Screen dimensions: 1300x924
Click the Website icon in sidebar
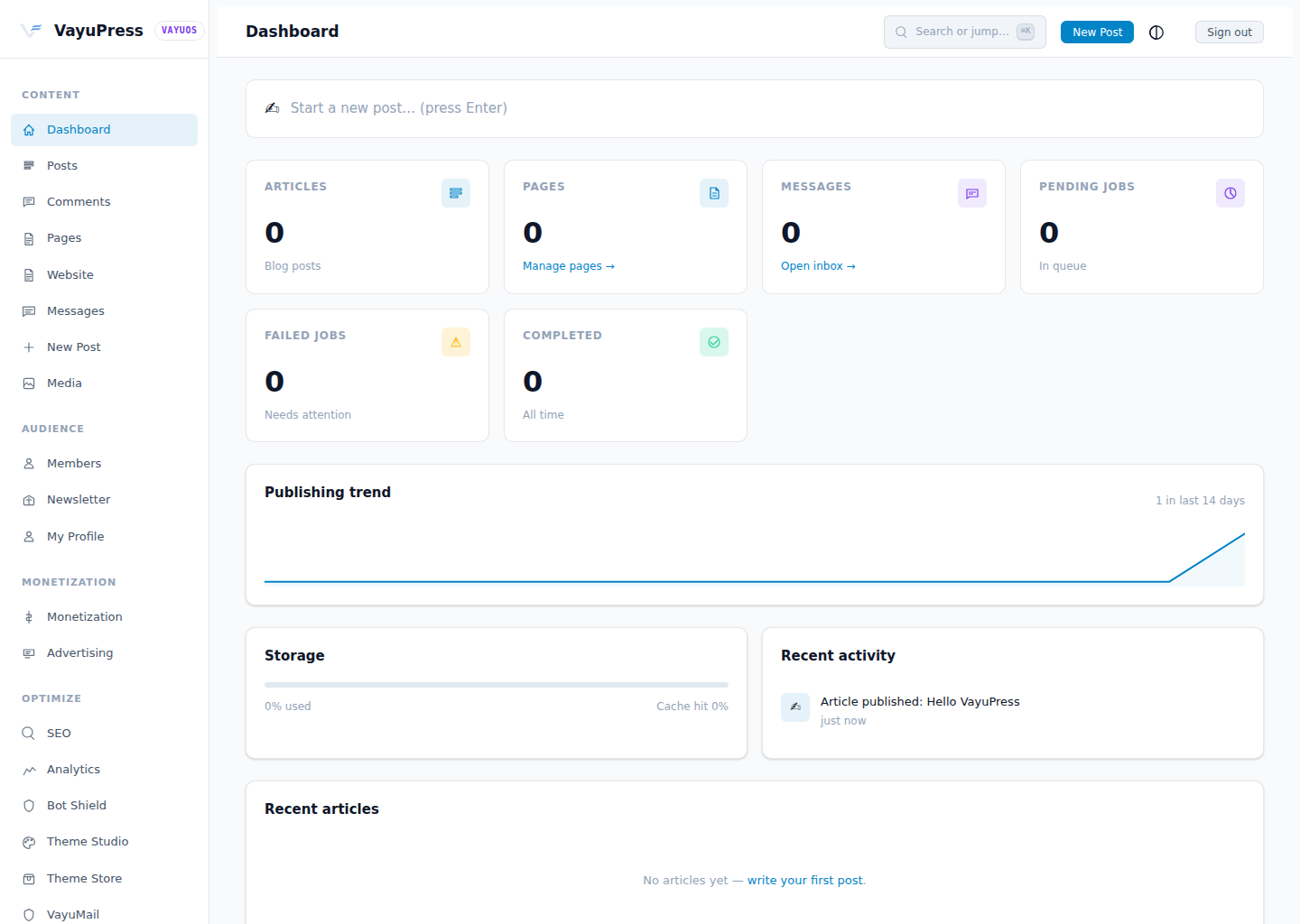(x=29, y=275)
